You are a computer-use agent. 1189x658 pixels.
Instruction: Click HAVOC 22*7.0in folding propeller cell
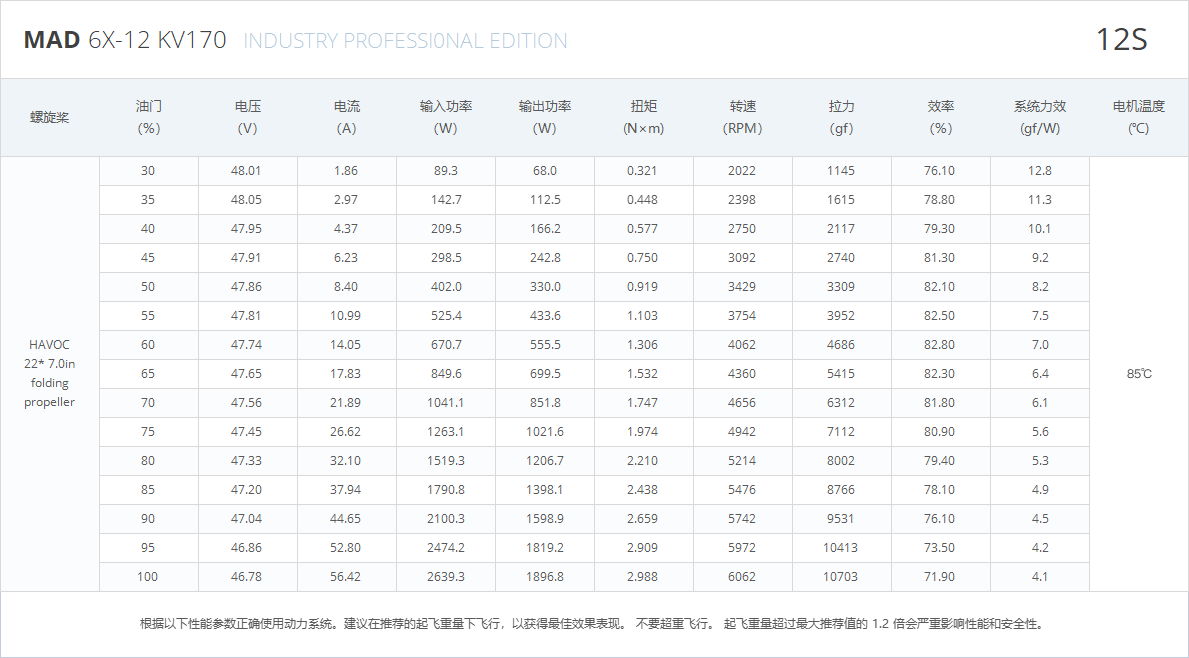pyautogui.click(x=49, y=373)
